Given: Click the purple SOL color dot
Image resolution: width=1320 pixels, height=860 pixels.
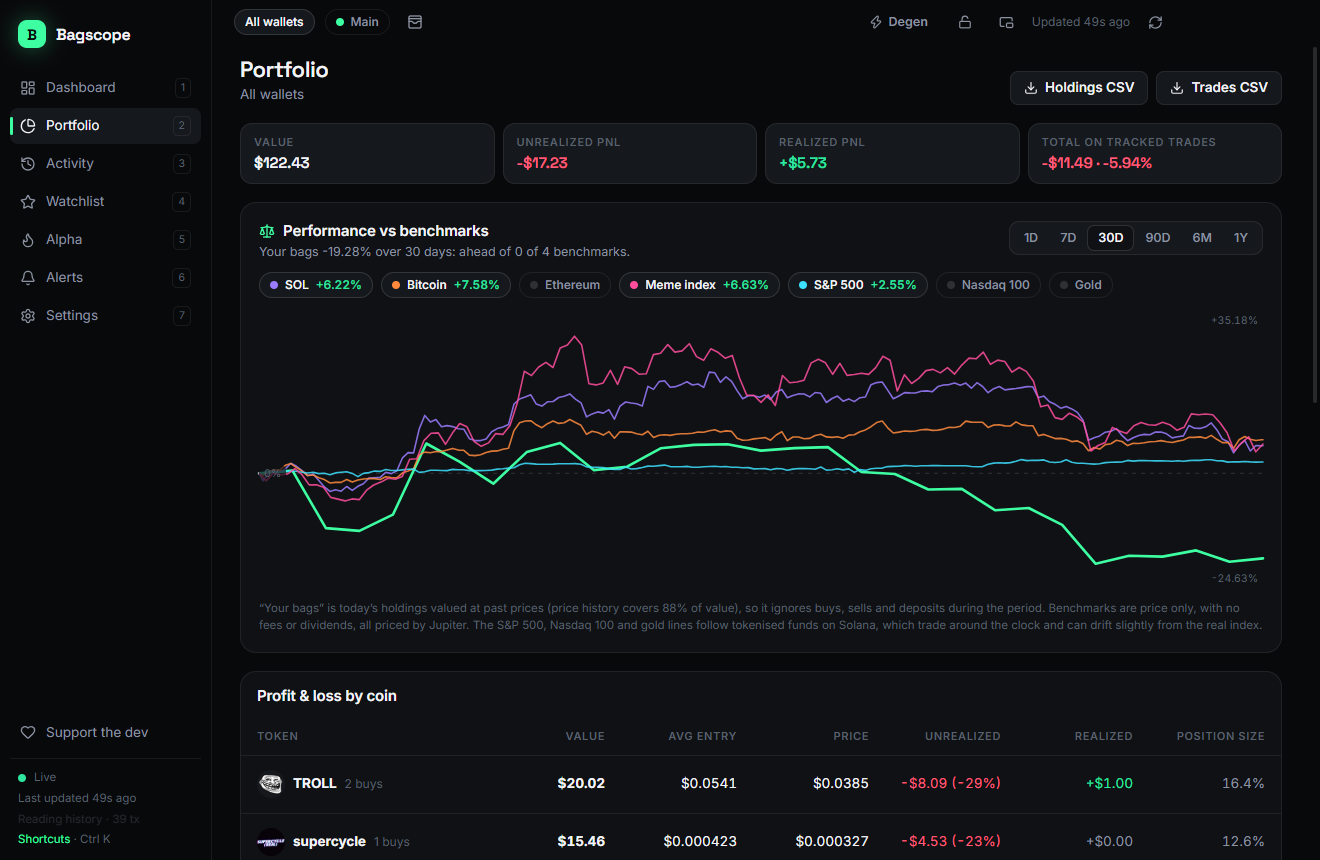Looking at the screenshot, I should (274, 285).
